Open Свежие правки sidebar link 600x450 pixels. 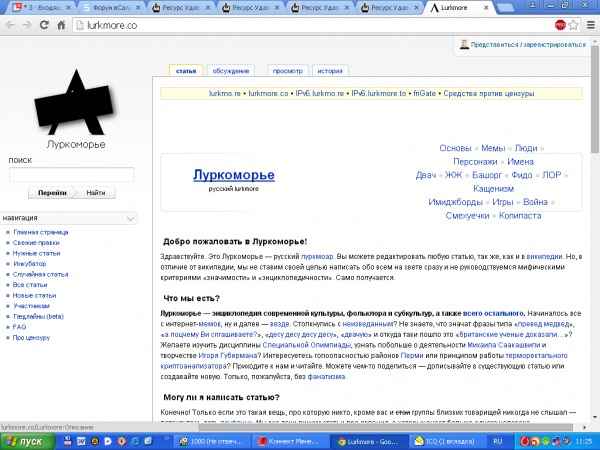(36, 243)
